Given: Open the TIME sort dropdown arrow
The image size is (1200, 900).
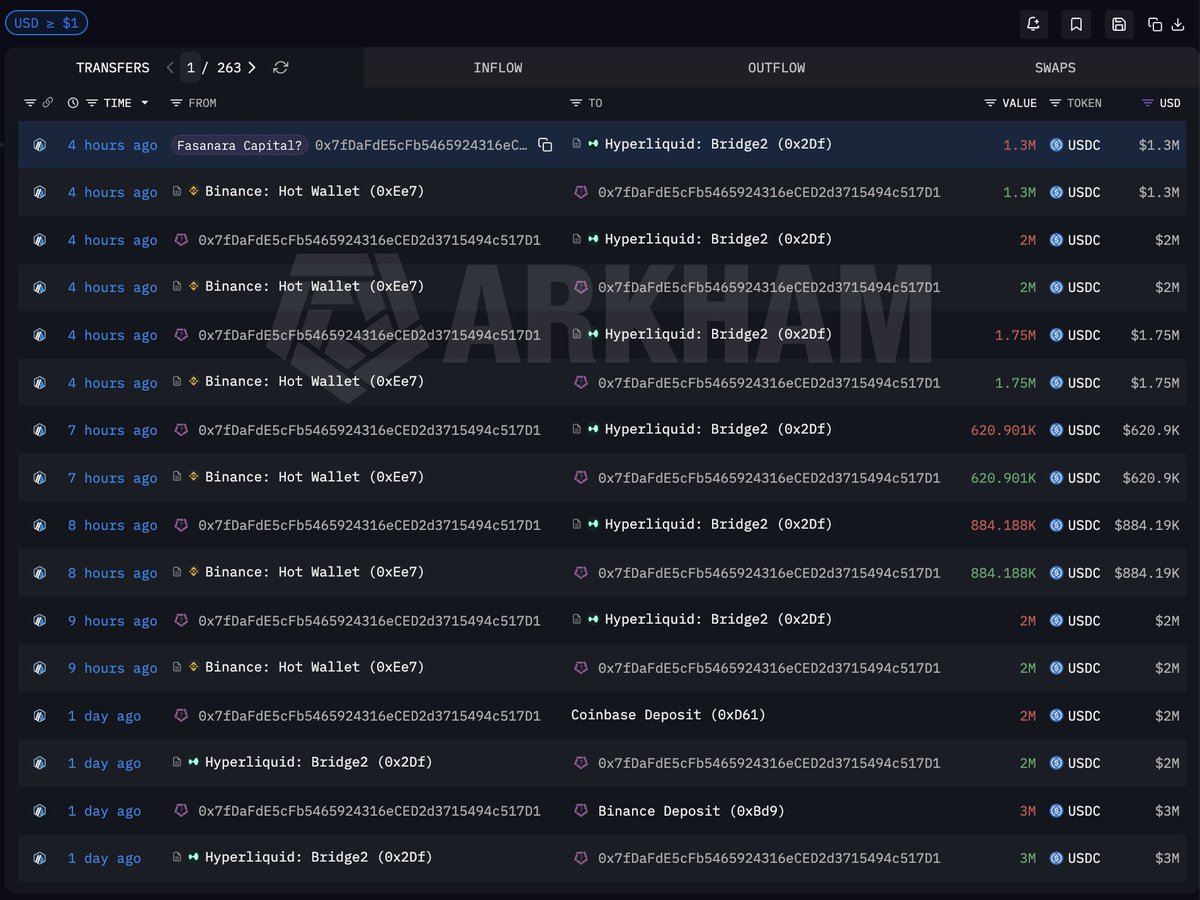Looking at the screenshot, I should (144, 103).
